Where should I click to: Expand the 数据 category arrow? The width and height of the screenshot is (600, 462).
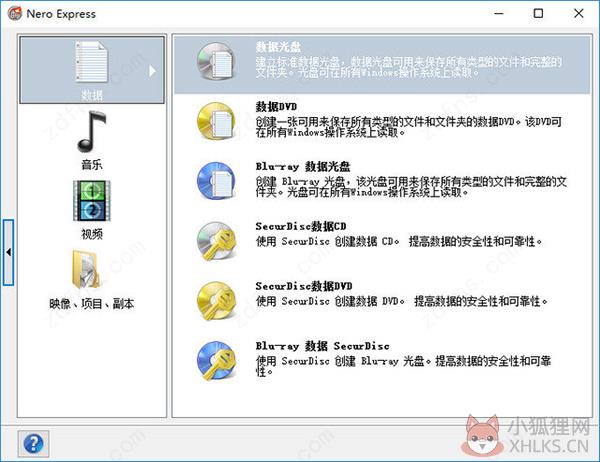(152, 71)
